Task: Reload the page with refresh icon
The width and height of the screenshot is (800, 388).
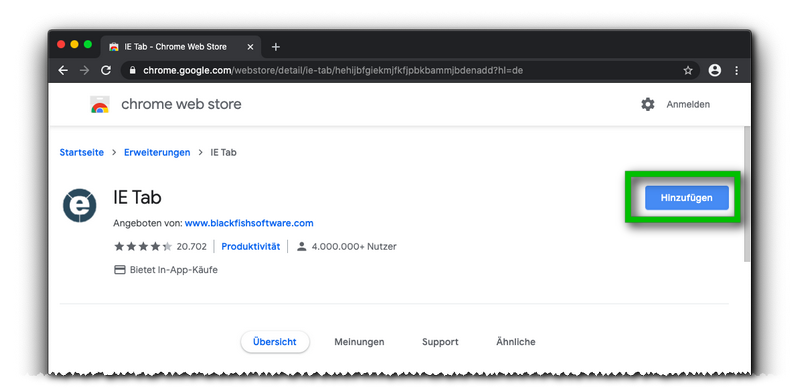Action: (106, 70)
